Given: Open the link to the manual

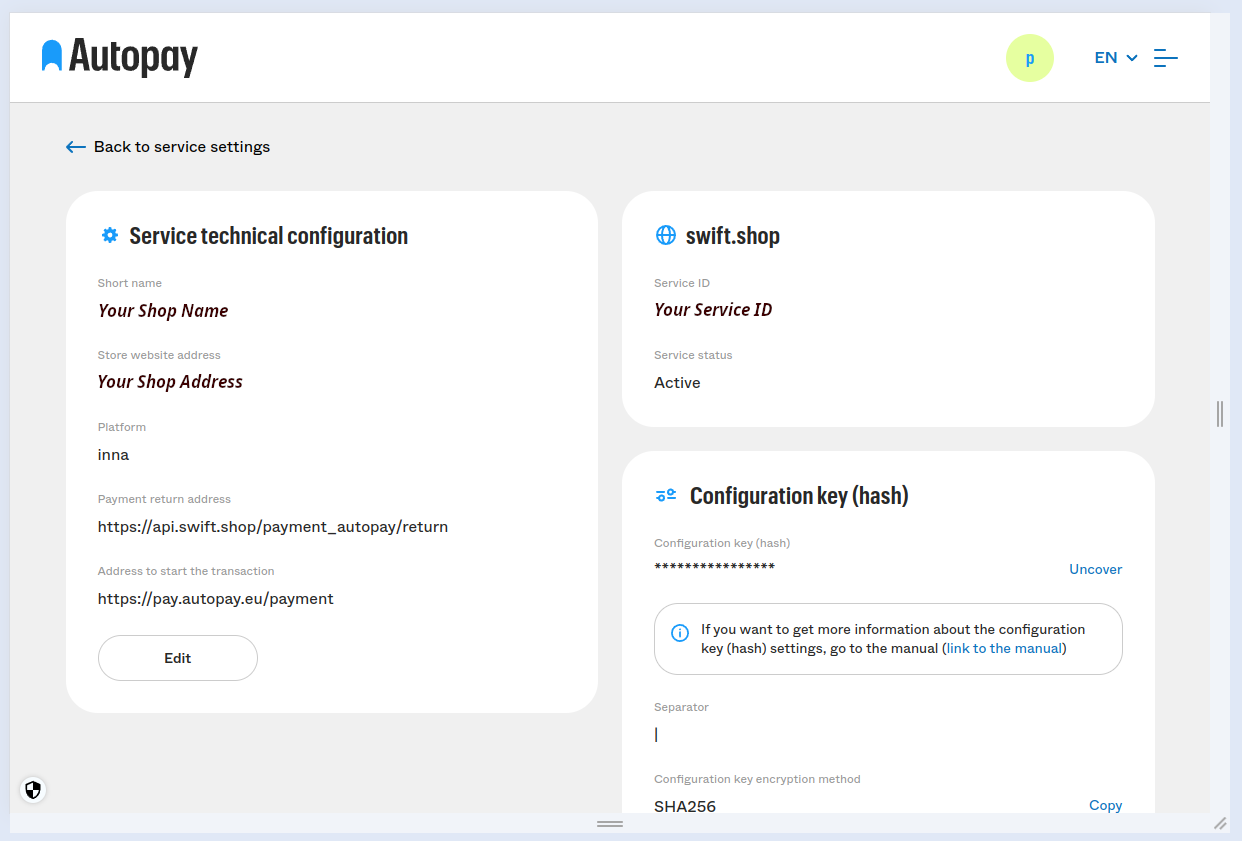Looking at the screenshot, I should click(x=1004, y=648).
